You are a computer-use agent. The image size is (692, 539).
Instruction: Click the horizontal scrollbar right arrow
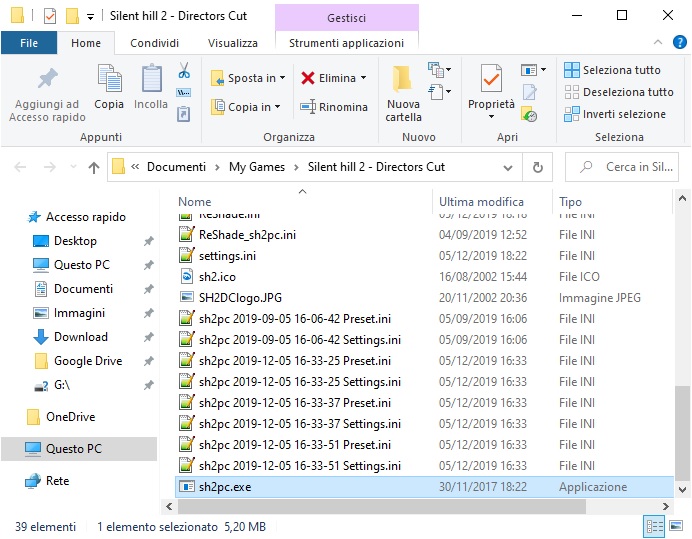tap(666, 506)
